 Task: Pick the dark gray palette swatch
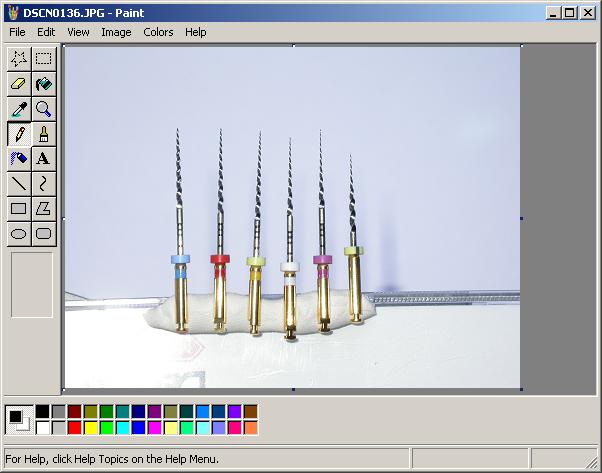pyautogui.click(x=59, y=412)
